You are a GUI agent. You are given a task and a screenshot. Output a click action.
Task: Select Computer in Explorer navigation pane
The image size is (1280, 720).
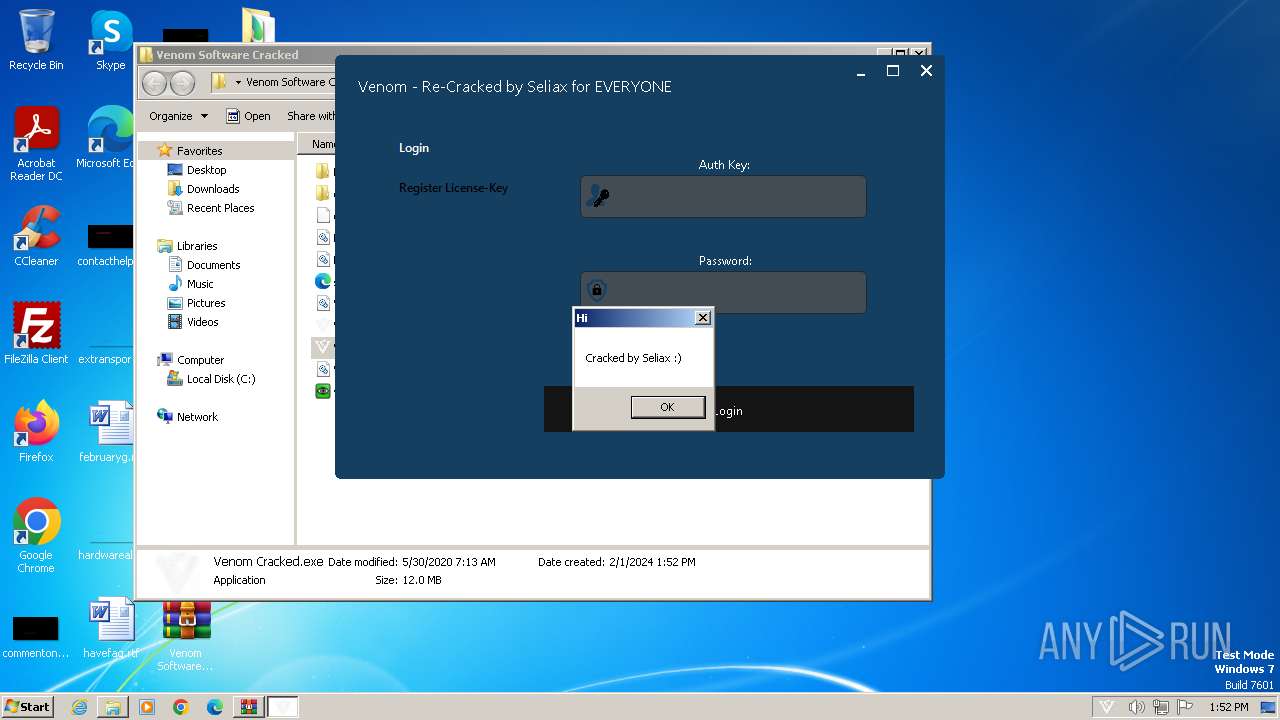click(200, 360)
